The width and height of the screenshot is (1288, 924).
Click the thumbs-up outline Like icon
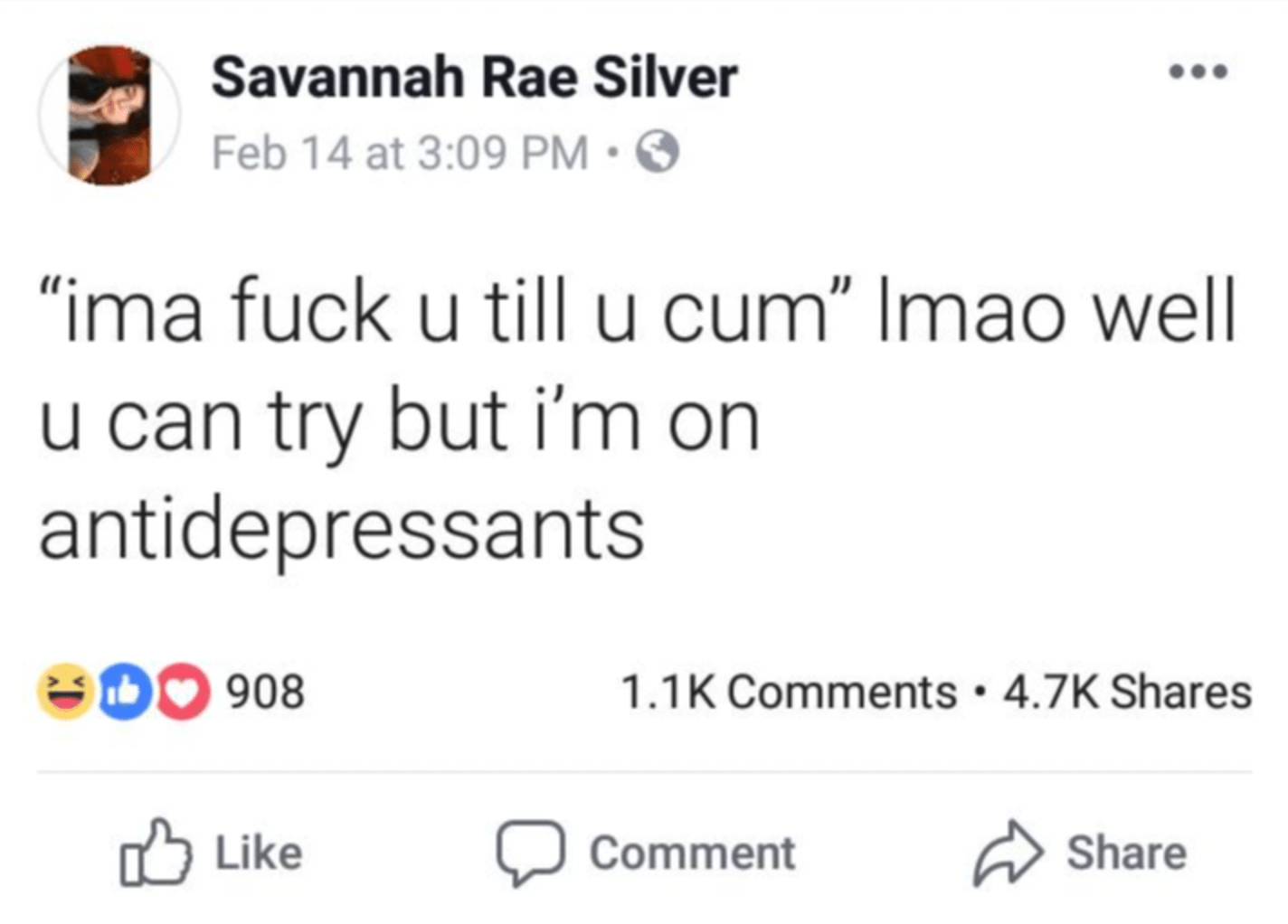[155, 852]
